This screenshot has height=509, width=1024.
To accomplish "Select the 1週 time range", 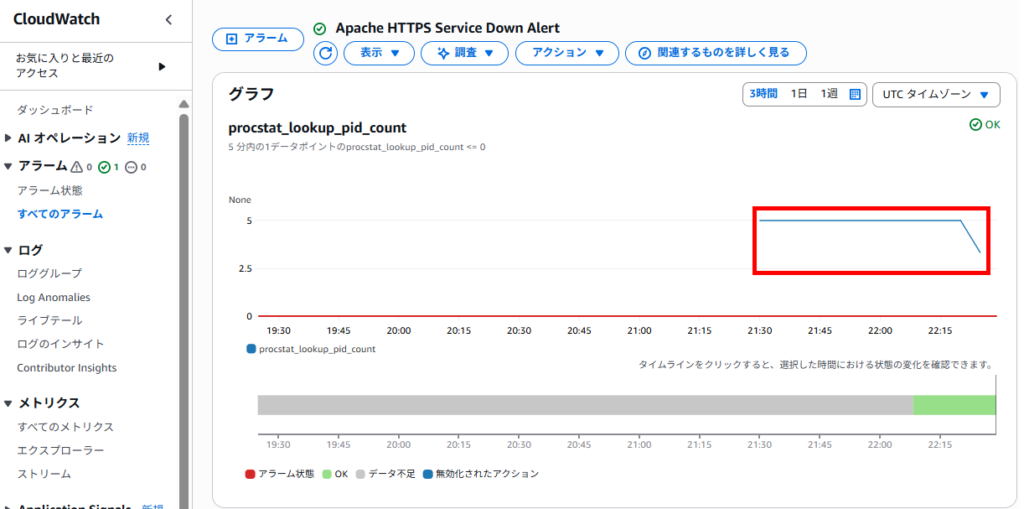I will [x=829, y=94].
